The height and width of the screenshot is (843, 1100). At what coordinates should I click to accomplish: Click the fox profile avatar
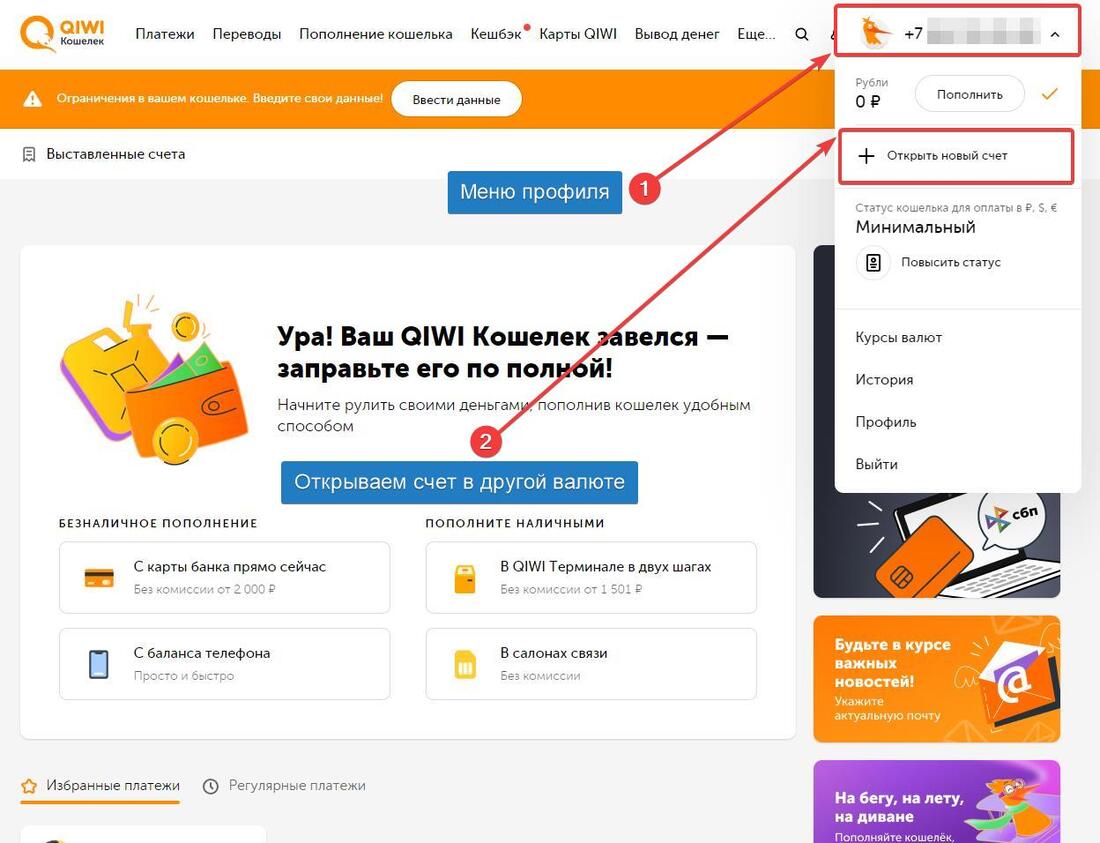874,33
